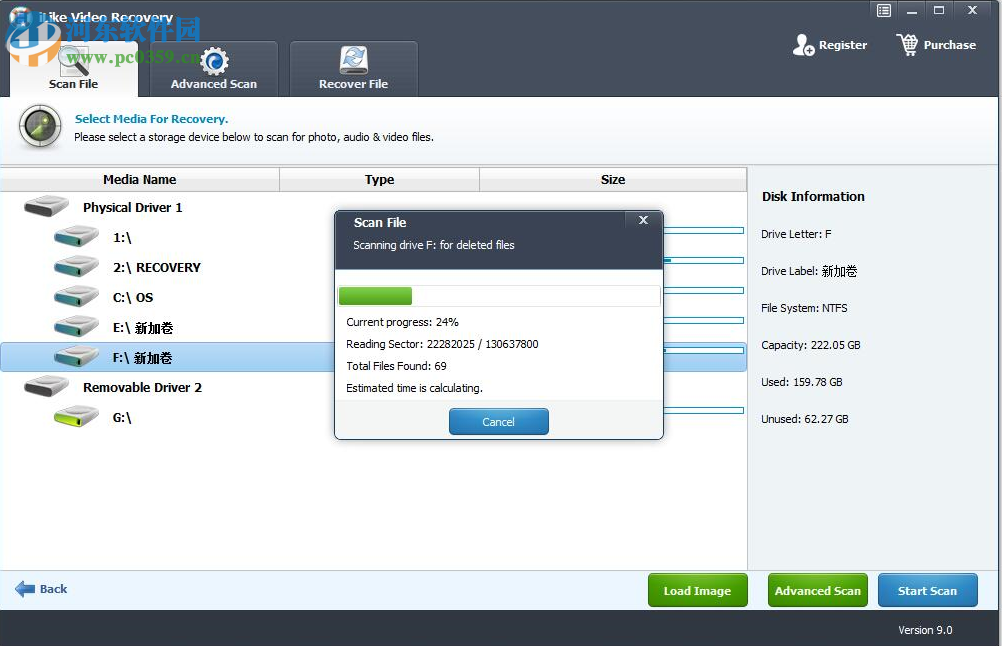Viewport: 1002px width, 646px height.
Task: Click the green scan progress bar
Action: pos(375,296)
